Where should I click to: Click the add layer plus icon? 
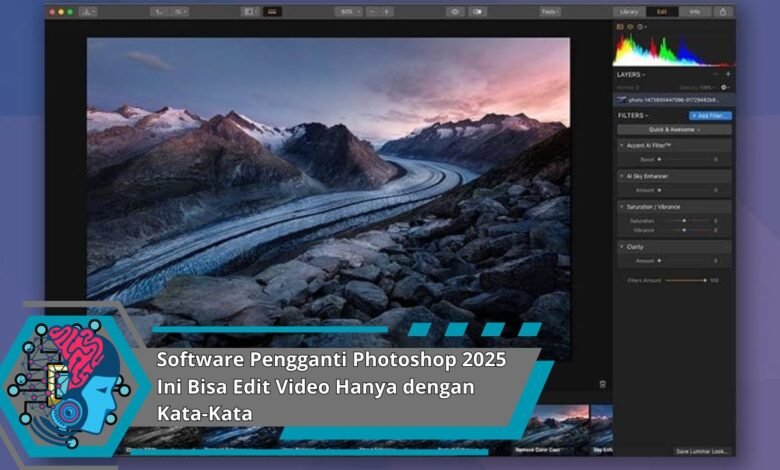tap(727, 74)
